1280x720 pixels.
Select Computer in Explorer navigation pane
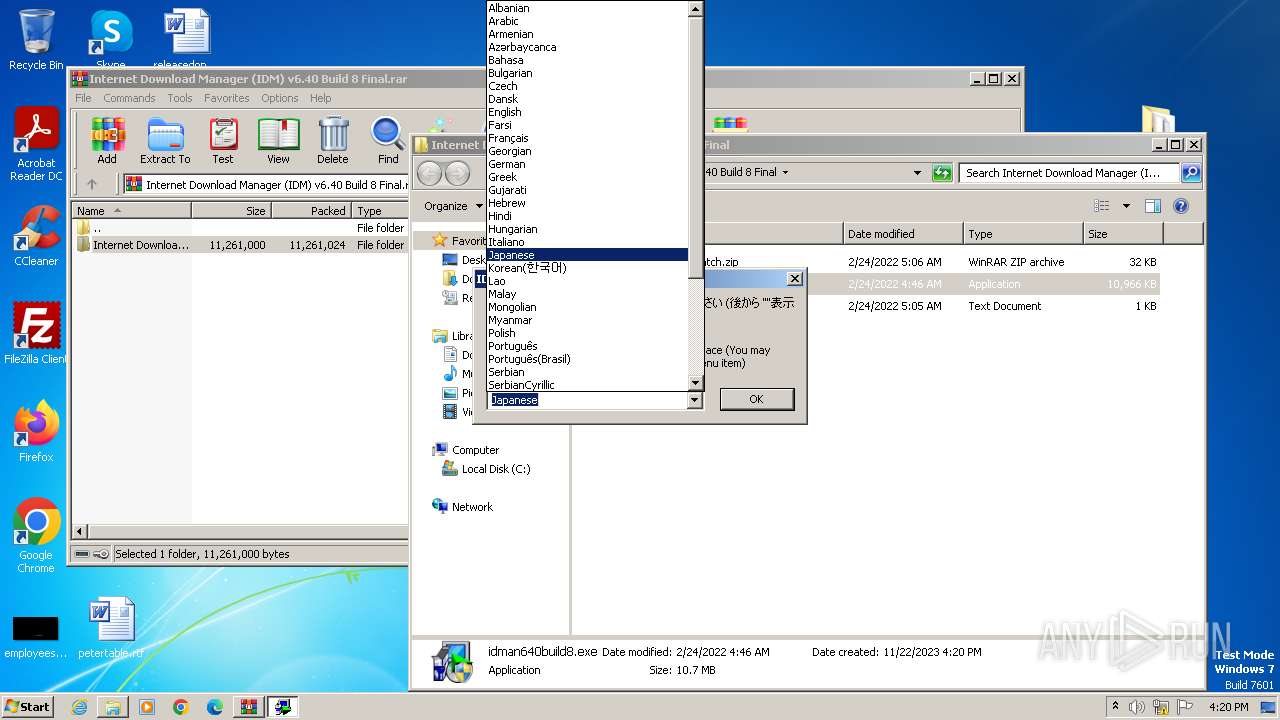(475, 450)
